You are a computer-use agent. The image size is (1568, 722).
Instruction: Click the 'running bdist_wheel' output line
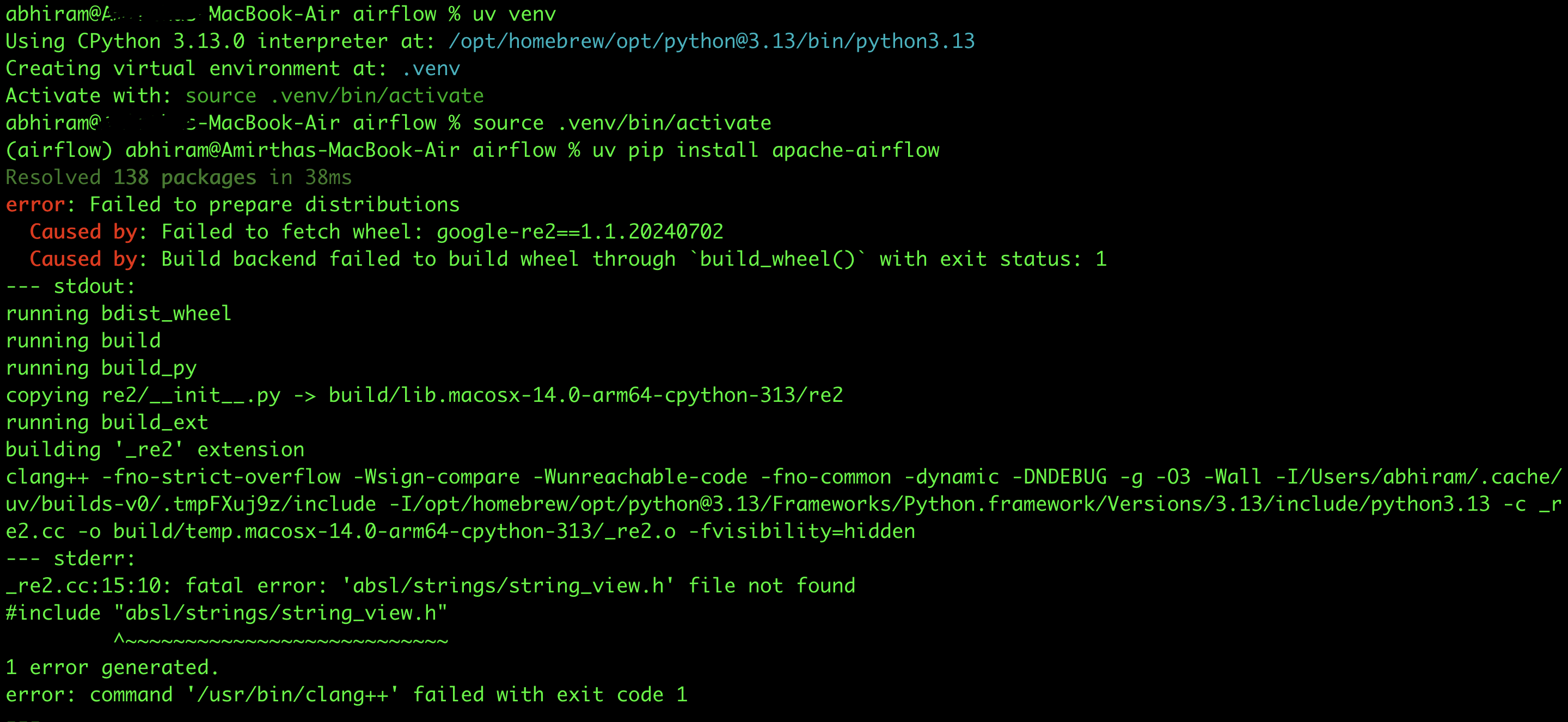tap(118, 314)
